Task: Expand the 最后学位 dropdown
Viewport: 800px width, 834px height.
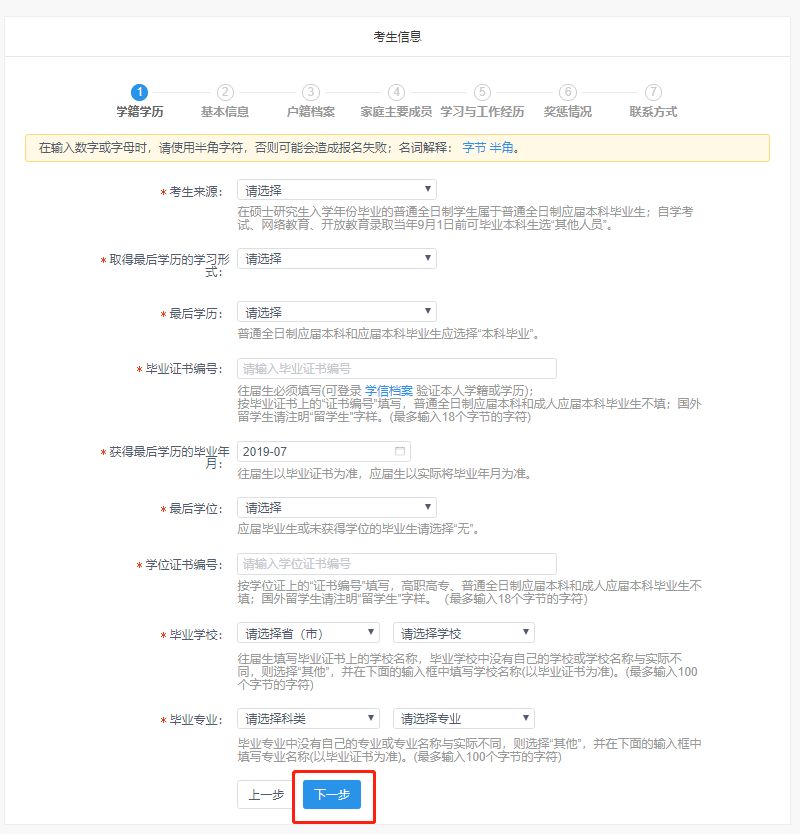Action: (336, 507)
